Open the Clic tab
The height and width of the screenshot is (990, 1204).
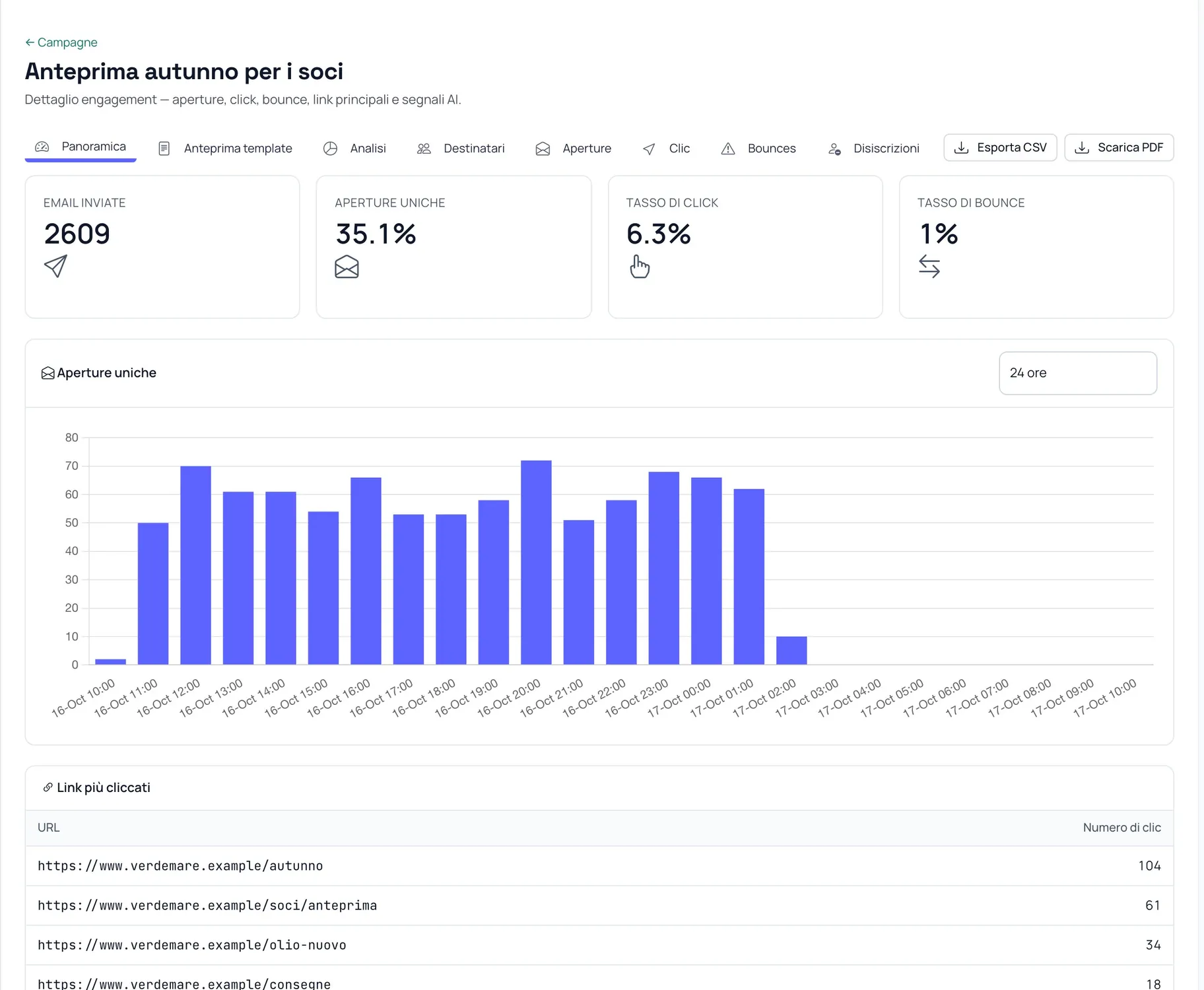pos(666,148)
